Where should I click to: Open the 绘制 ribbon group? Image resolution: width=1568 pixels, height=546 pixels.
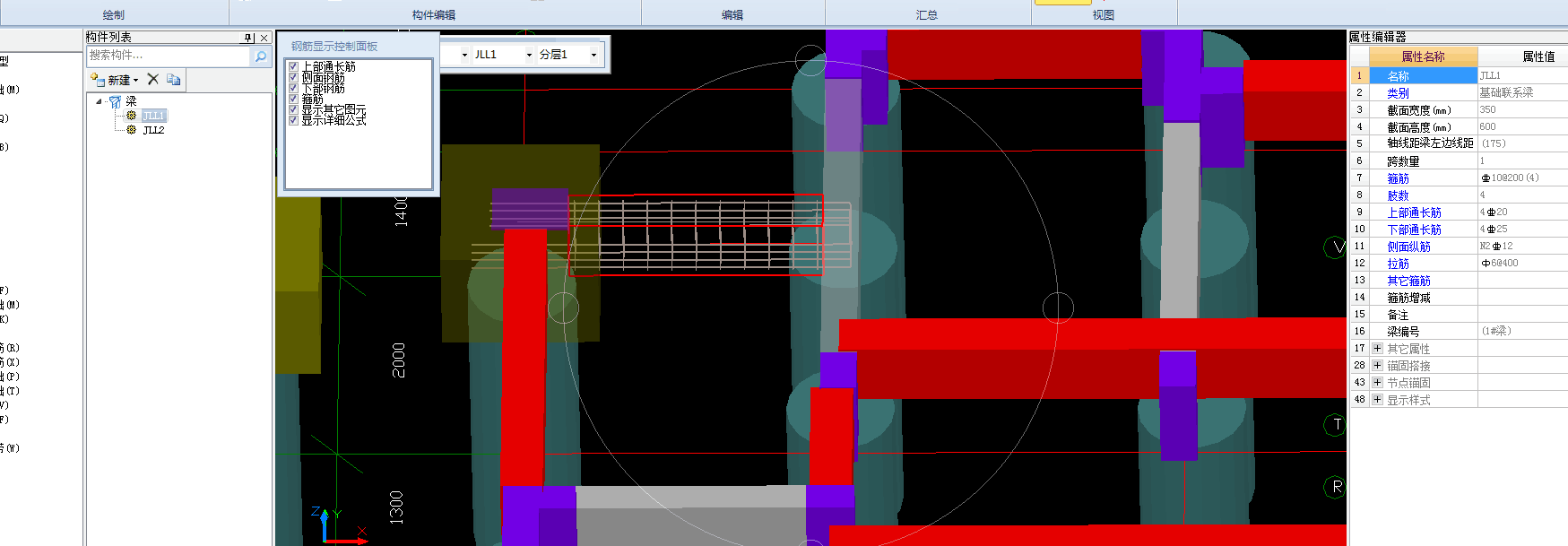(x=114, y=14)
